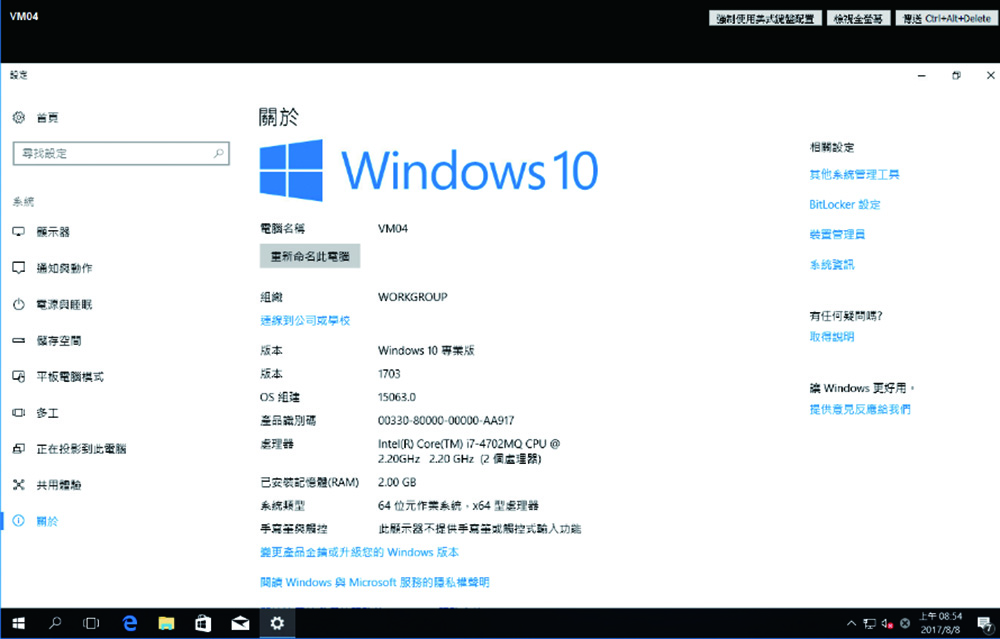The height and width of the screenshot is (639, 1000).
Task: Minimize the Settings window
Action: (922, 75)
